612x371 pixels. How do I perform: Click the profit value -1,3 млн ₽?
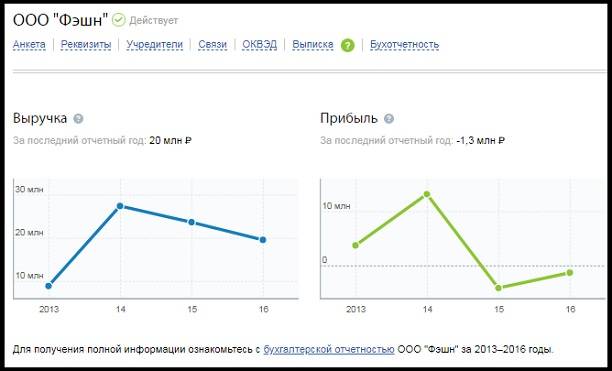click(480, 140)
